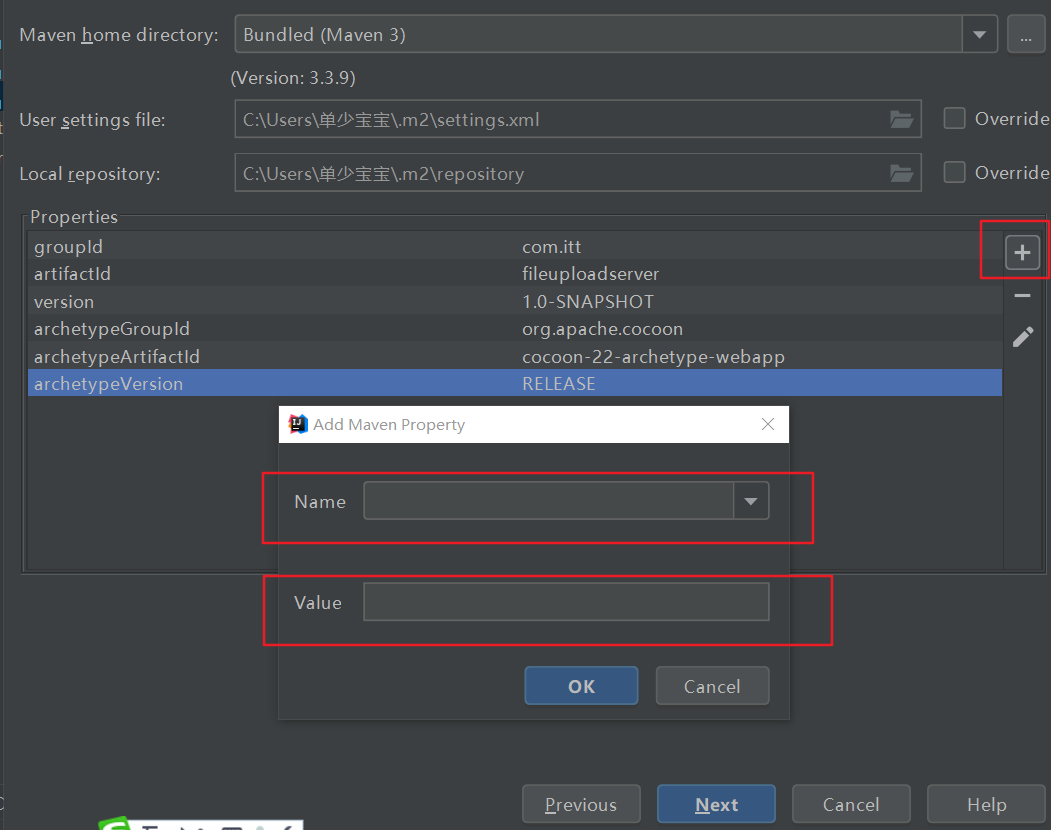Select the archetypeGroupId property row
This screenshot has width=1051, height=830.
click(515, 329)
